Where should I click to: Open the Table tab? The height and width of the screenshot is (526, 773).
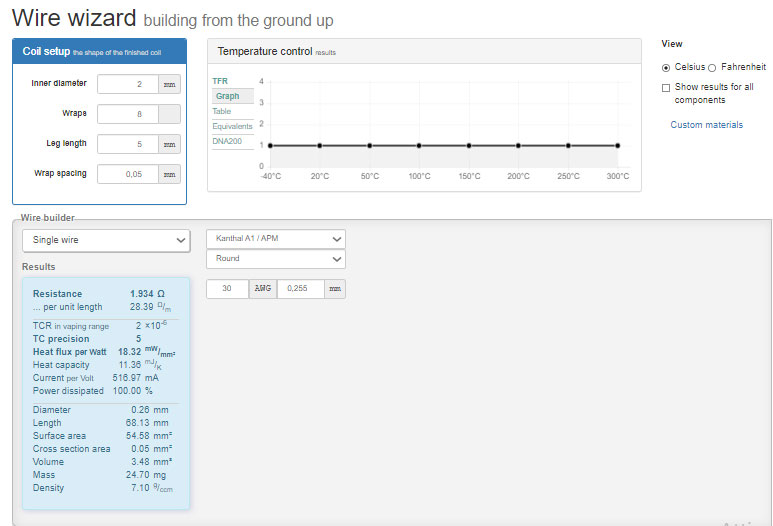coord(222,111)
